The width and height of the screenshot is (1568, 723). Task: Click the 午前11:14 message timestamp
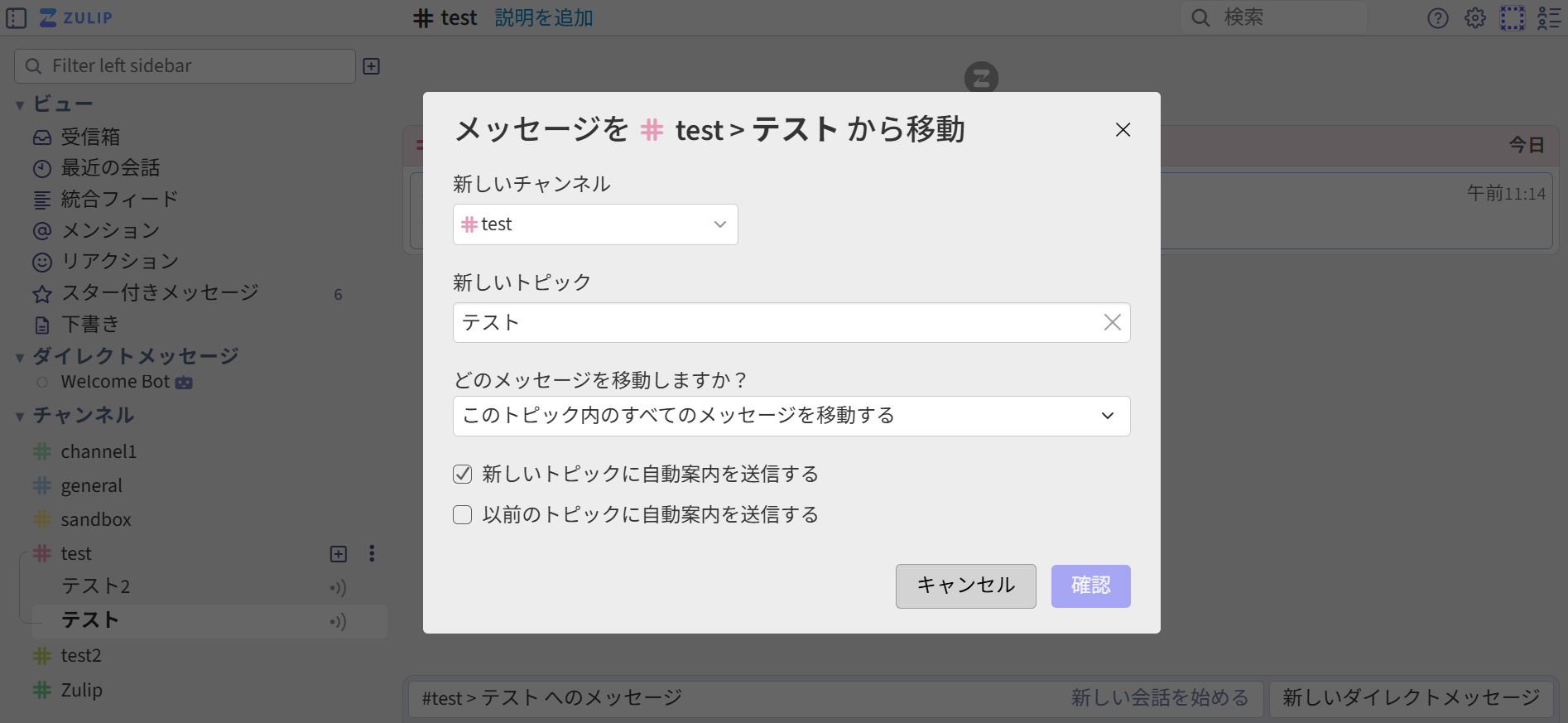point(1506,194)
